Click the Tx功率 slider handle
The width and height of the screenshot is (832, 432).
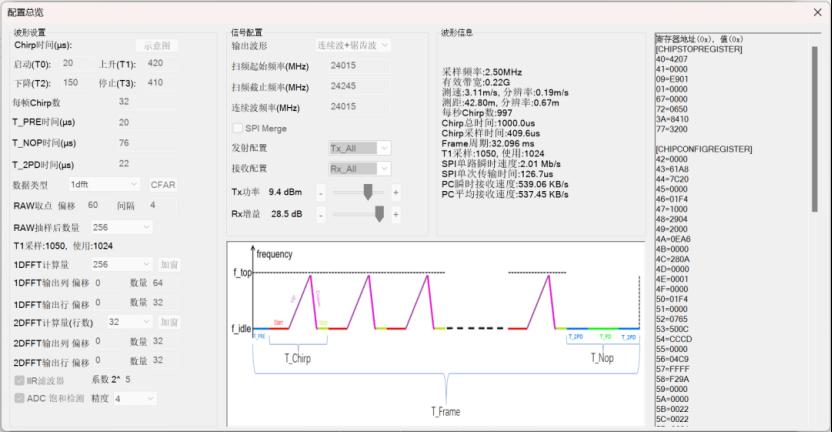coord(368,192)
